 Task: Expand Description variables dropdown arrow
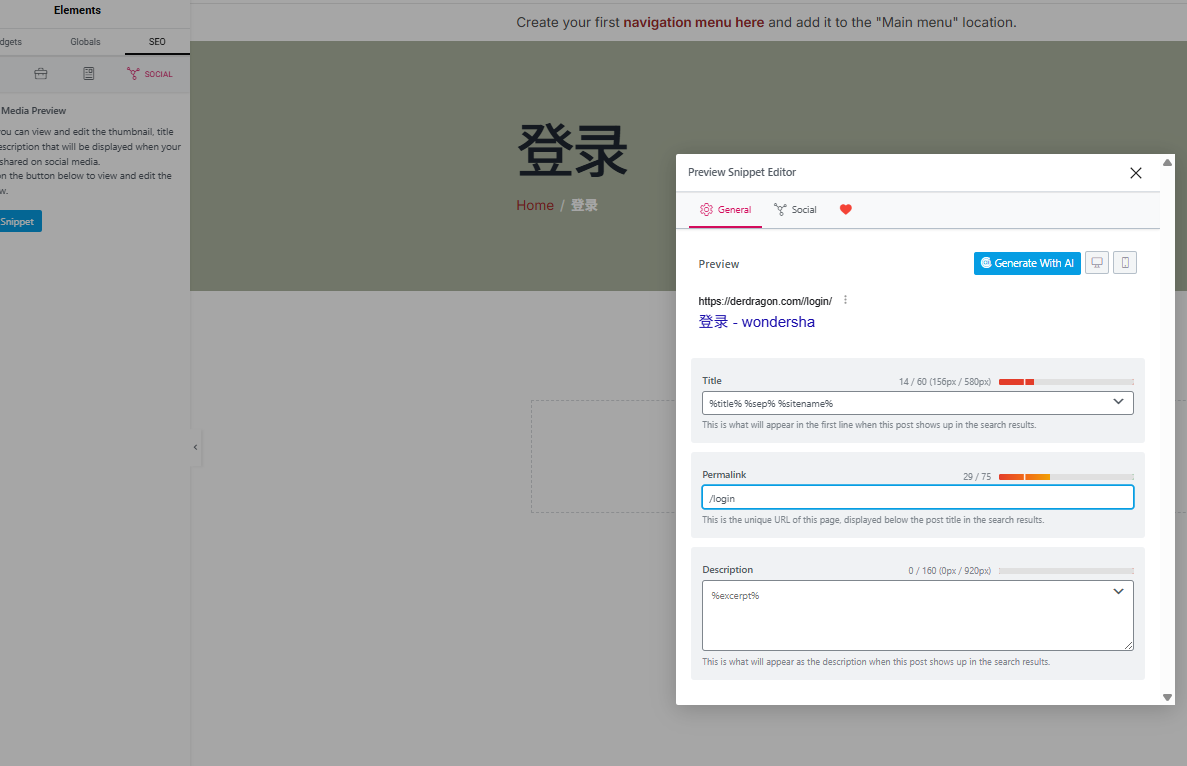(x=1118, y=592)
